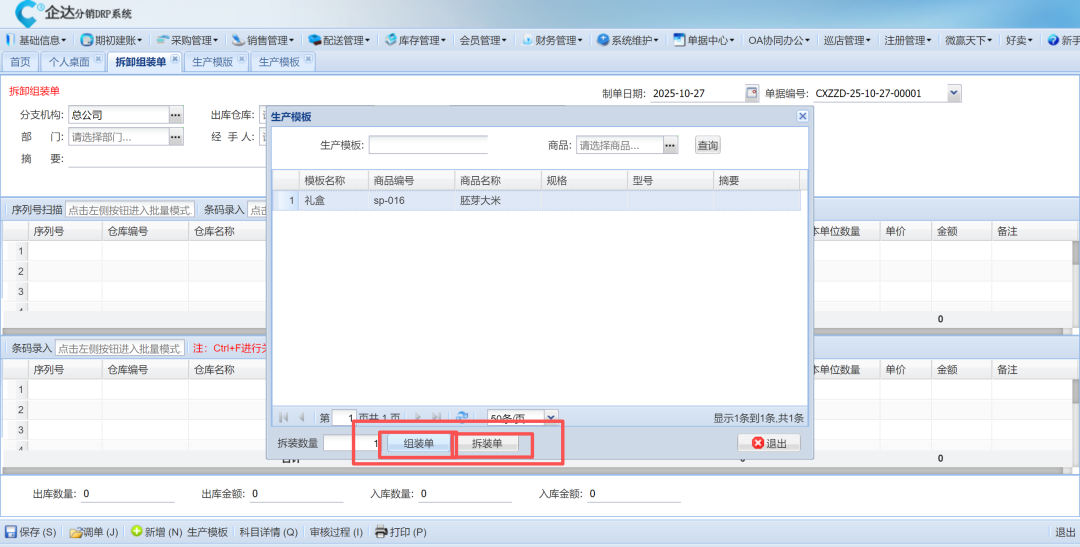Expand the 单据编号 dropdown
The height and width of the screenshot is (547, 1080).
[x=954, y=93]
